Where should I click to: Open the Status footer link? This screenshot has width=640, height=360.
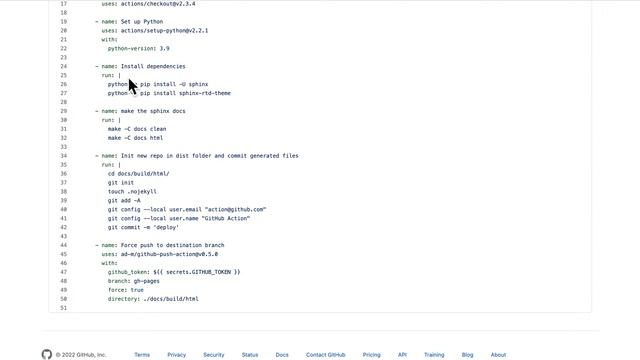point(250,355)
